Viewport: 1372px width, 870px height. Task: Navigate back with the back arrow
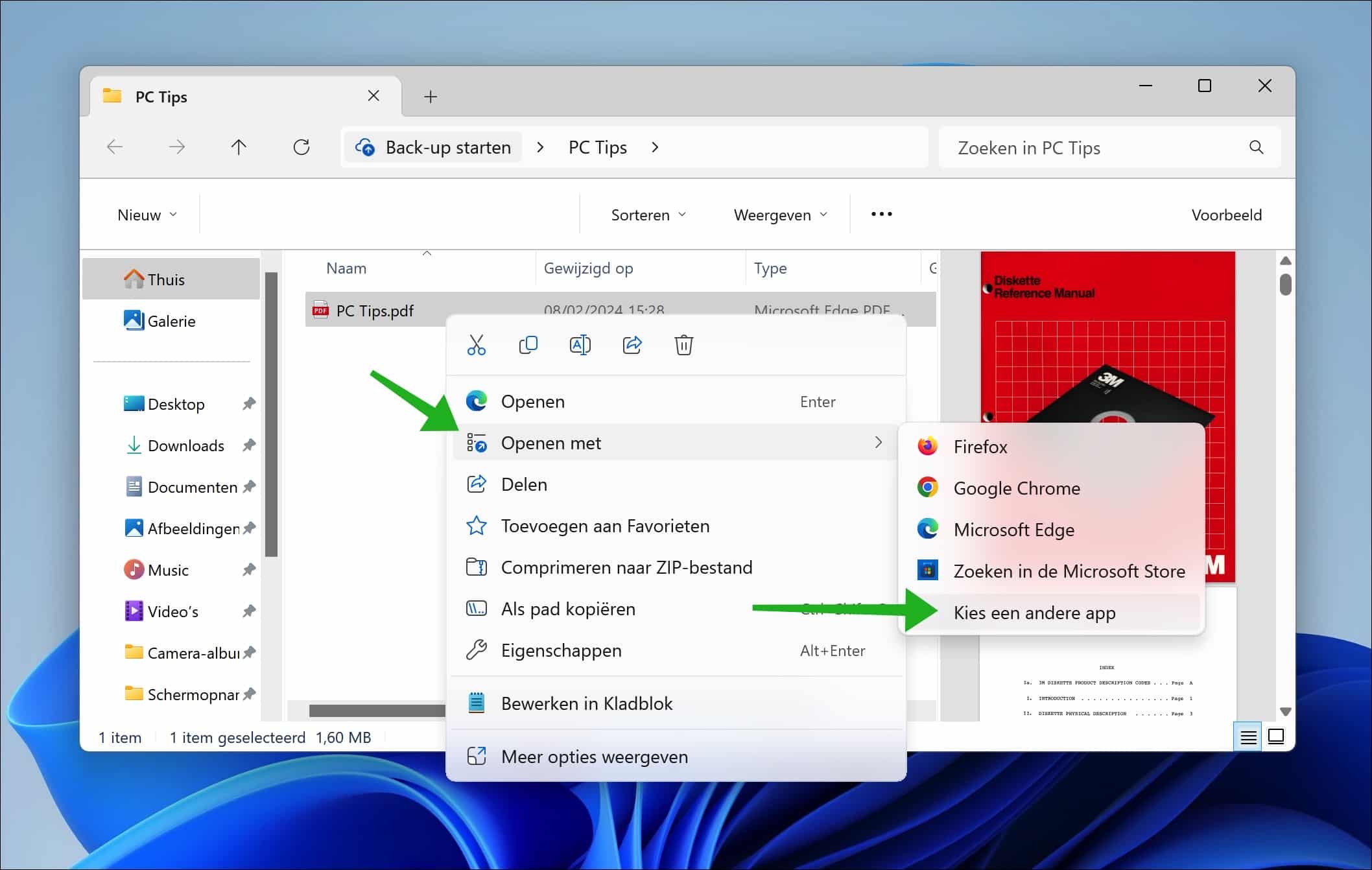tap(115, 147)
